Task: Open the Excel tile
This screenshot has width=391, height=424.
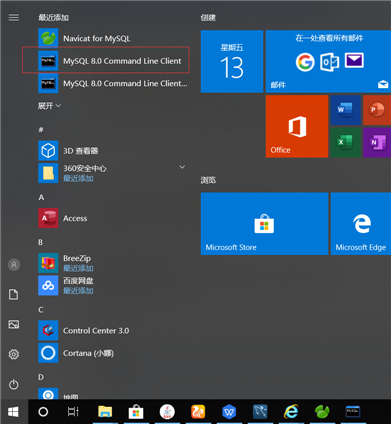Action: tap(345, 142)
